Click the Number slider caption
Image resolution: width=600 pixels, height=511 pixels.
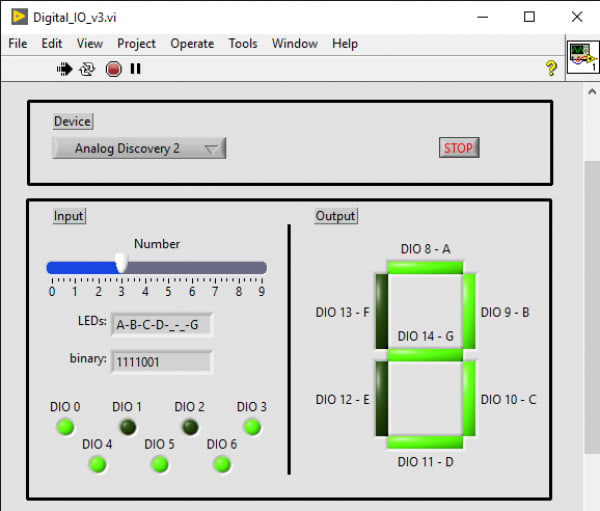tap(157, 244)
